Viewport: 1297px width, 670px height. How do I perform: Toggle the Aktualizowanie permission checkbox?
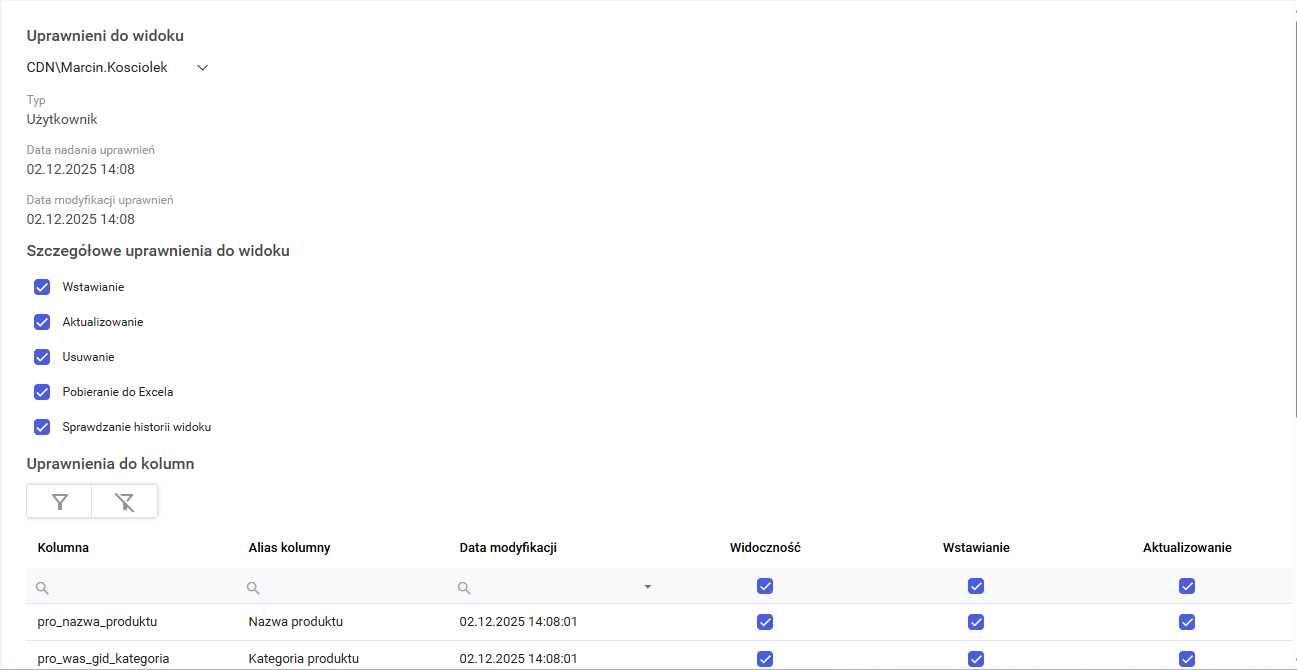tap(42, 322)
